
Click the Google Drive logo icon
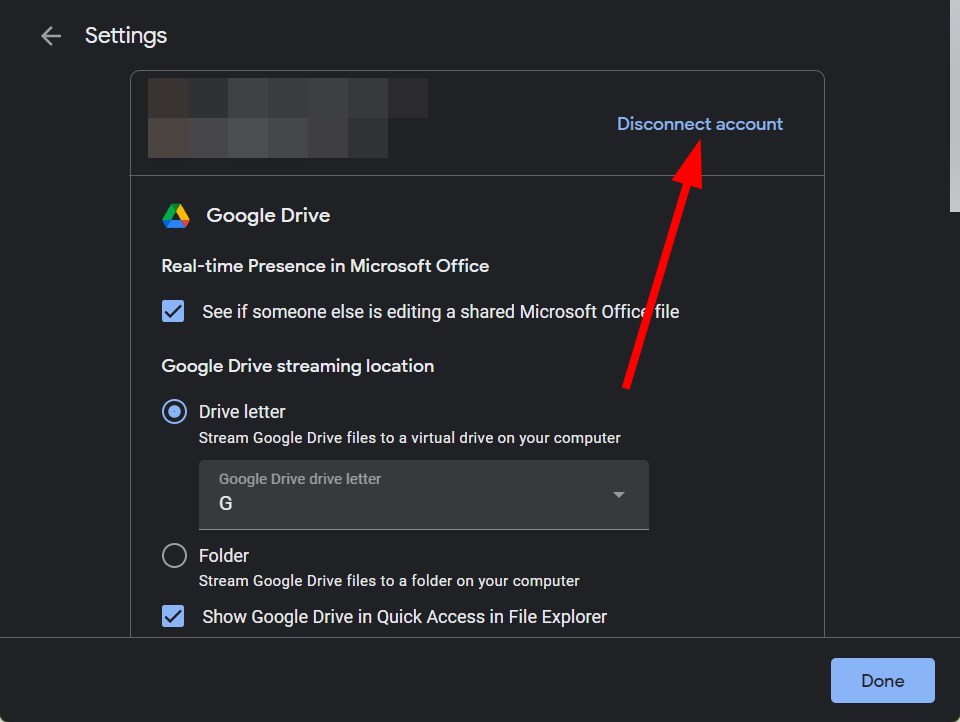pyautogui.click(x=175, y=215)
